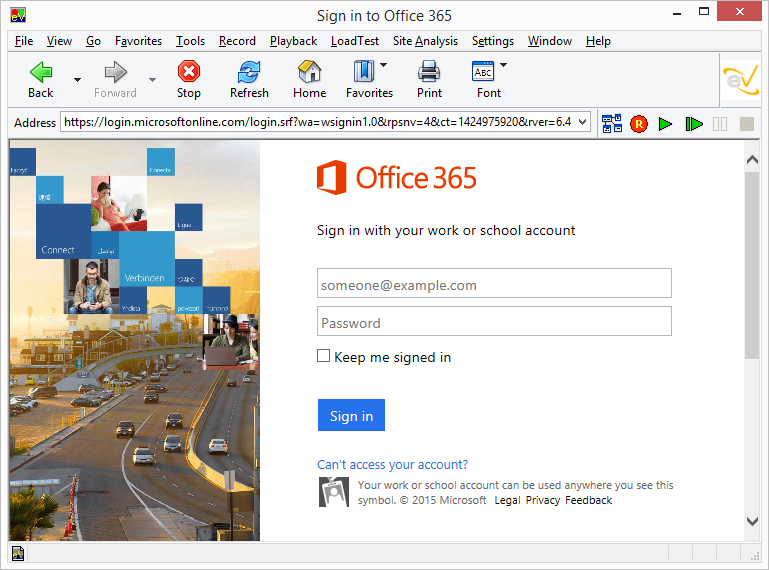This screenshot has width=769, height=570.
Task: Open the Settings menu
Action: [x=493, y=41]
